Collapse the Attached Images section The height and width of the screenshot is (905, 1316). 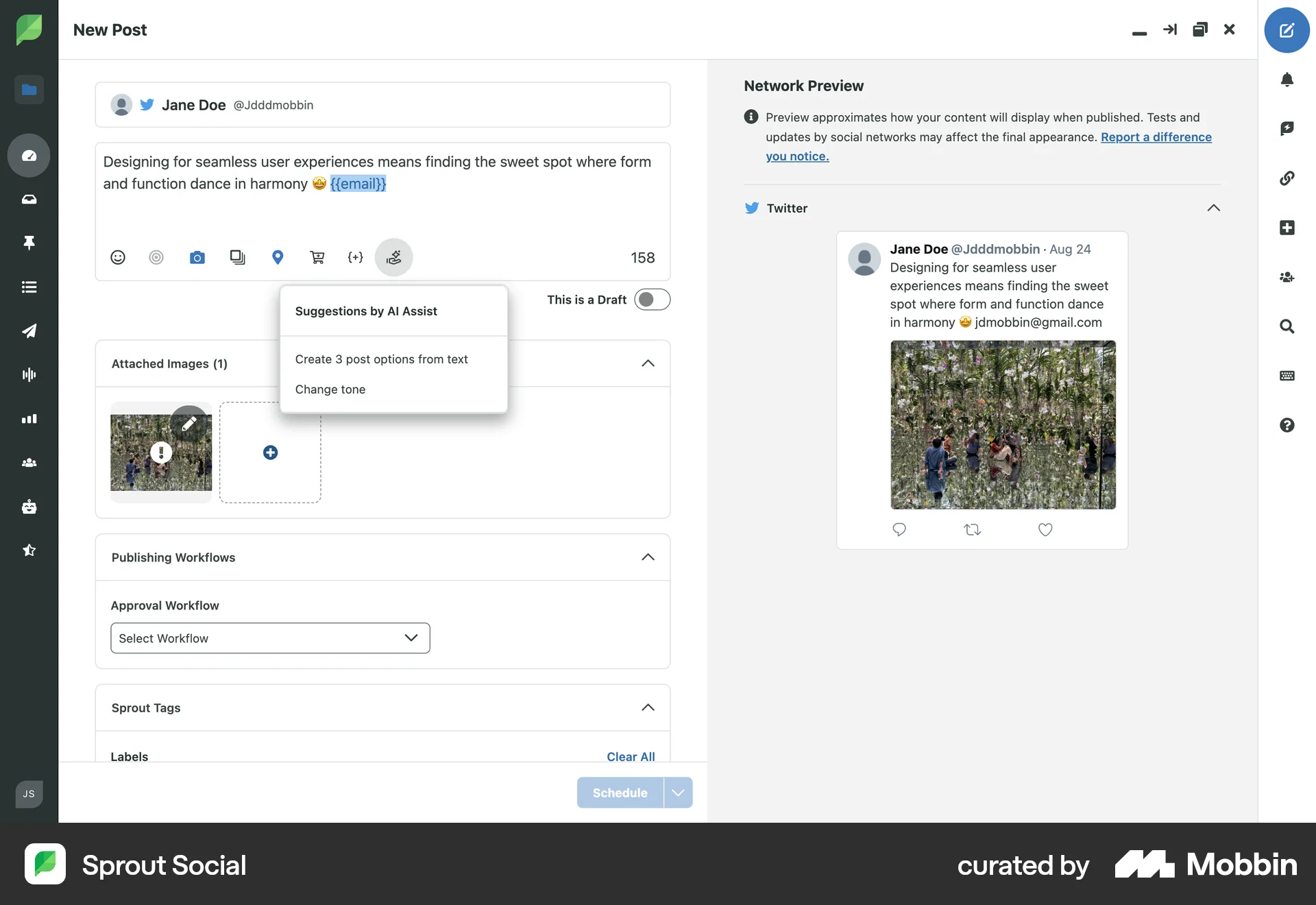[648, 363]
